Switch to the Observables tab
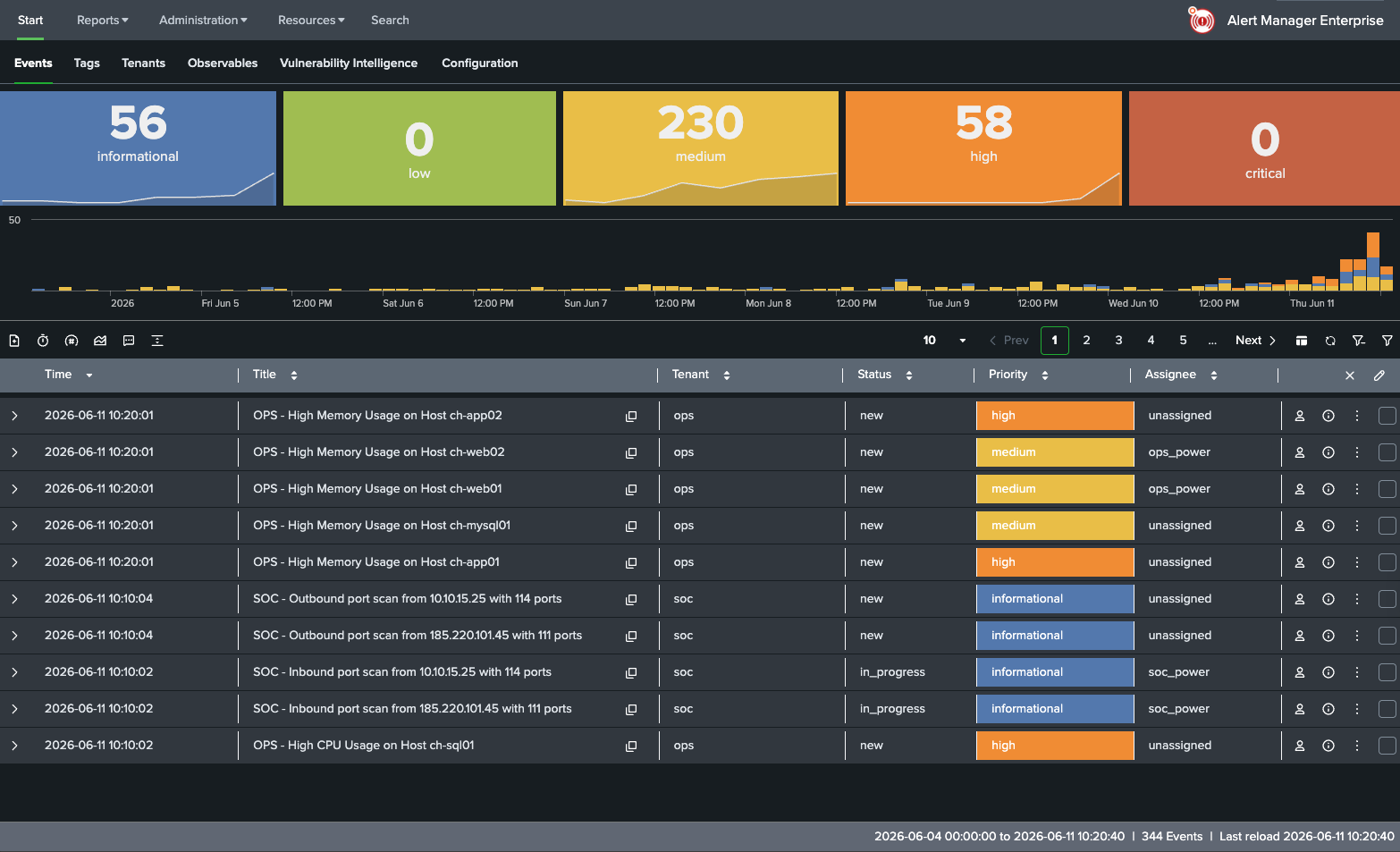The width and height of the screenshot is (1400, 852). pyautogui.click(x=223, y=63)
